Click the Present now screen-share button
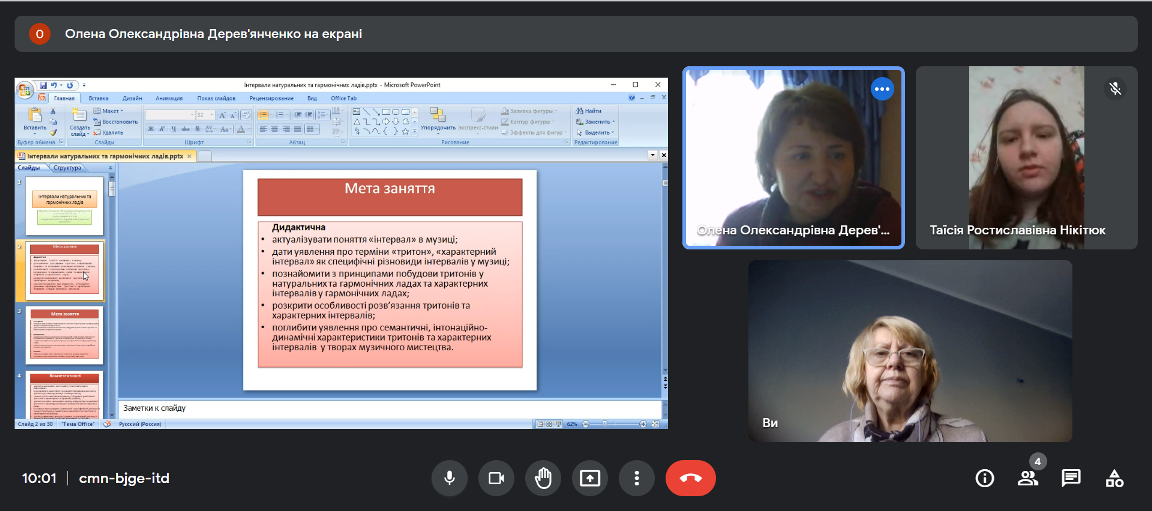Image resolution: width=1152 pixels, height=511 pixels. pos(590,478)
